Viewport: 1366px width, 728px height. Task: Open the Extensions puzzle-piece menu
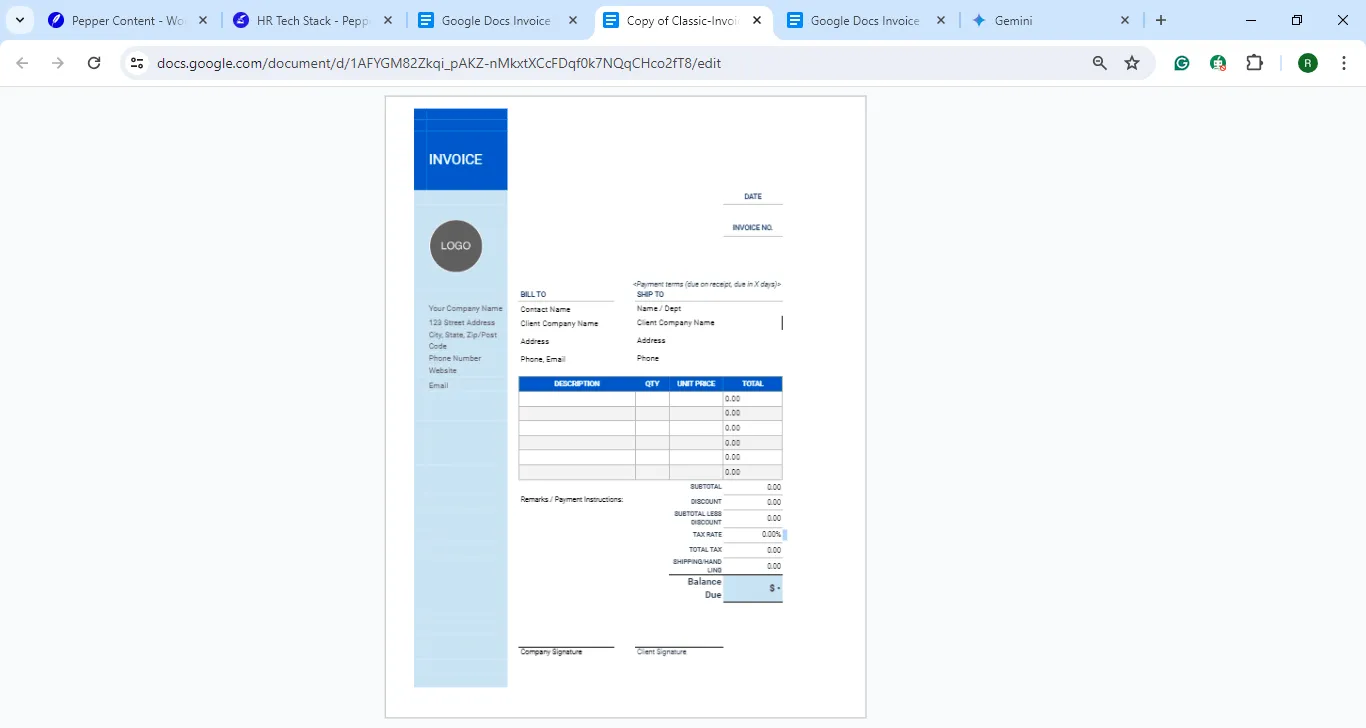pyautogui.click(x=1254, y=63)
